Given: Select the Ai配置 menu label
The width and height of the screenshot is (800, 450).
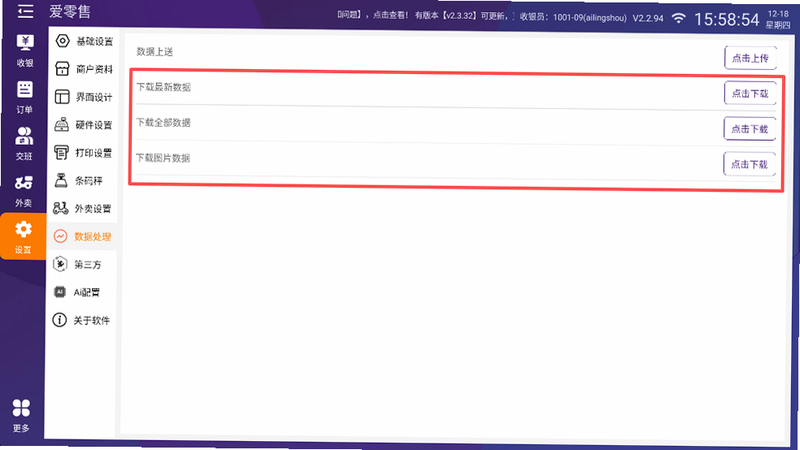Looking at the screenshot, I should pyautogui.click(x=87, y=292).
